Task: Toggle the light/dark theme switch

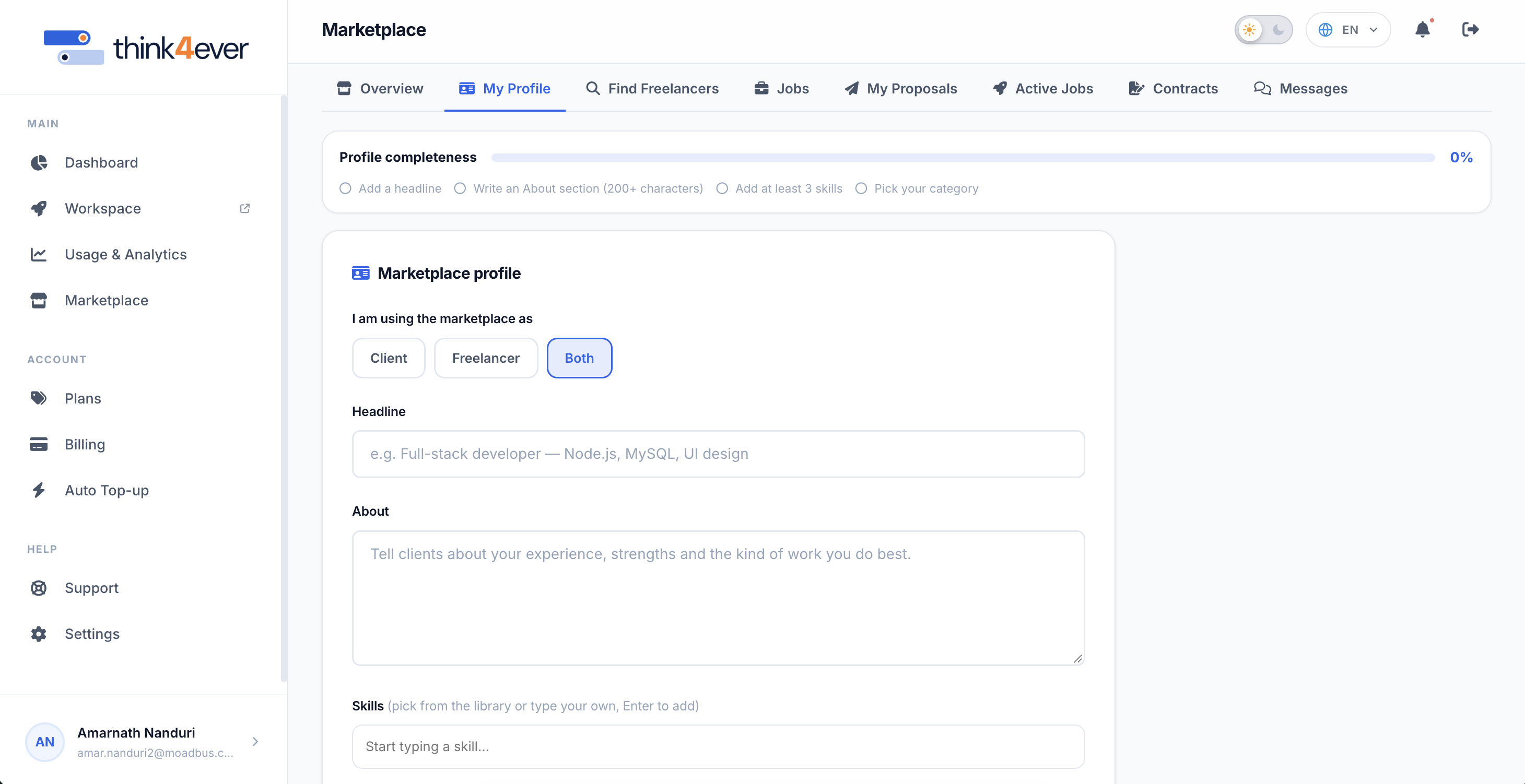Action: coord(1263,30)
